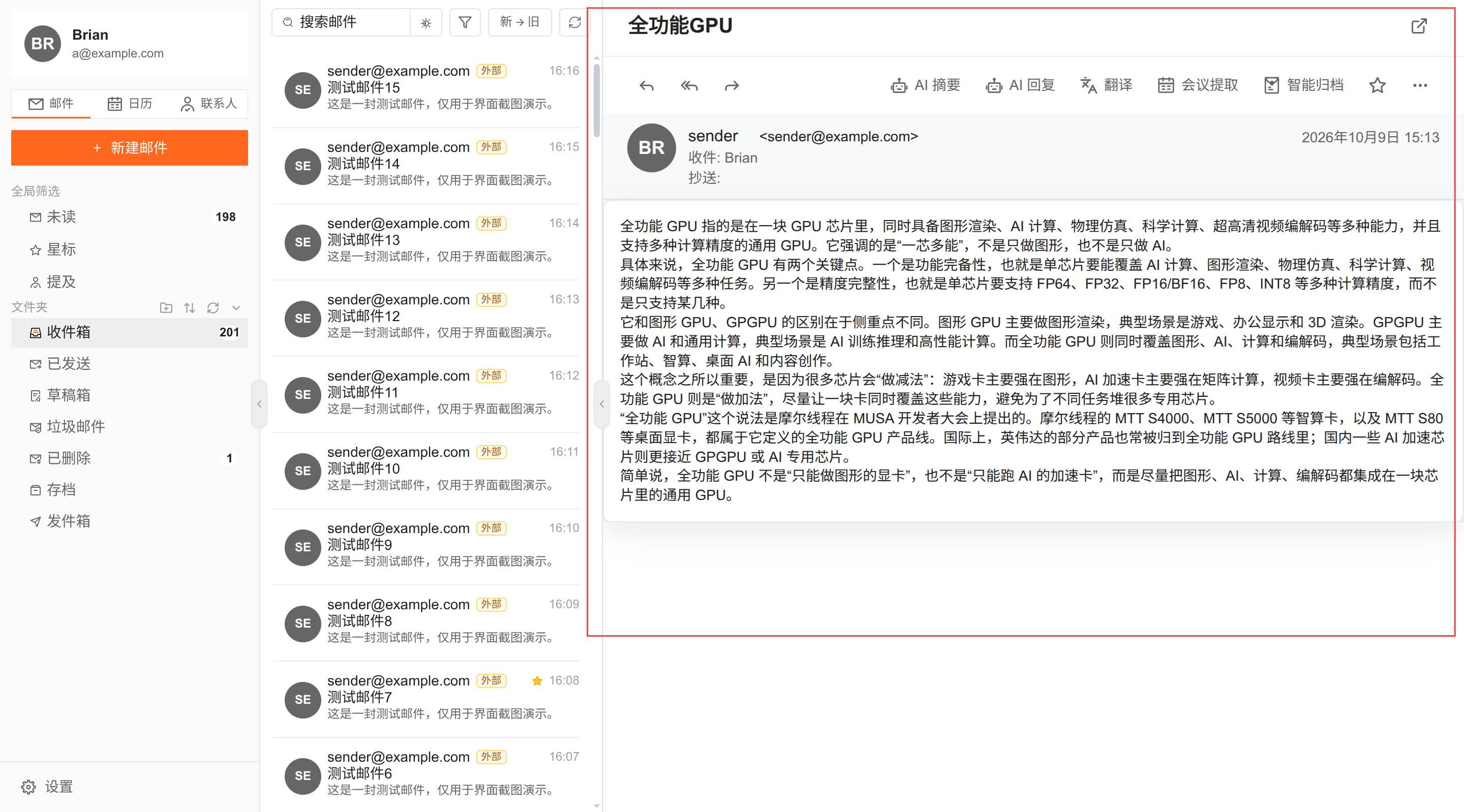Open 垃圾邮件 junk folder
This screenshot has height=812, width=1464.
tap(130, 427)
